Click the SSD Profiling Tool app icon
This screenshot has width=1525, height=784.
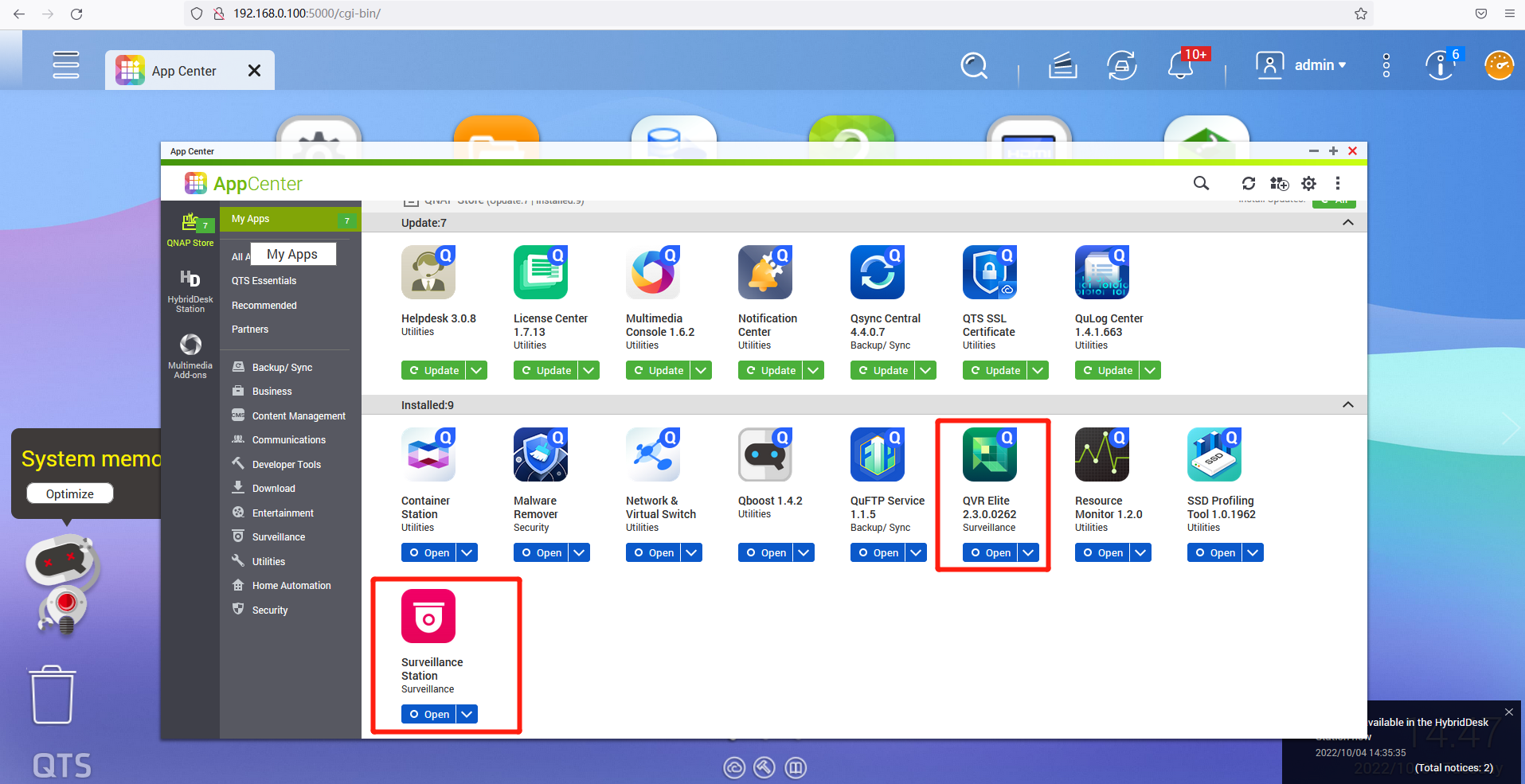click(1214, 454)
